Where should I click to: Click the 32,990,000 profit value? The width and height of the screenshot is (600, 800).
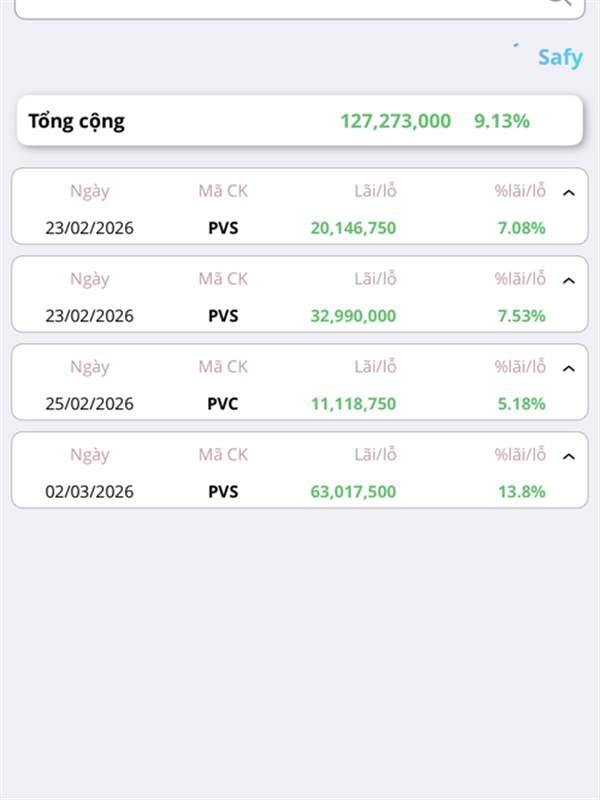pyautogui.click(x=353, y=316)
